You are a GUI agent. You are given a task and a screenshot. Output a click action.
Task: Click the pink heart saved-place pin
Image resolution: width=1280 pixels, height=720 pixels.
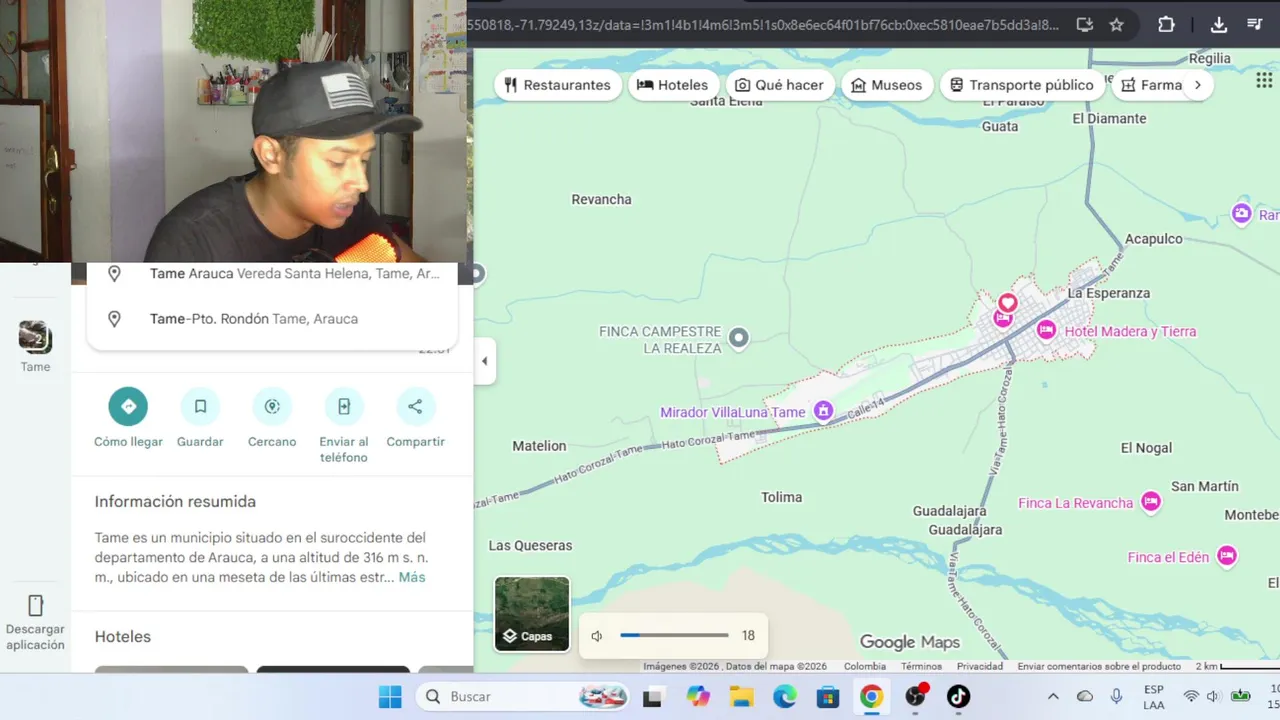pyautogui.click(x=1007, y=302)
